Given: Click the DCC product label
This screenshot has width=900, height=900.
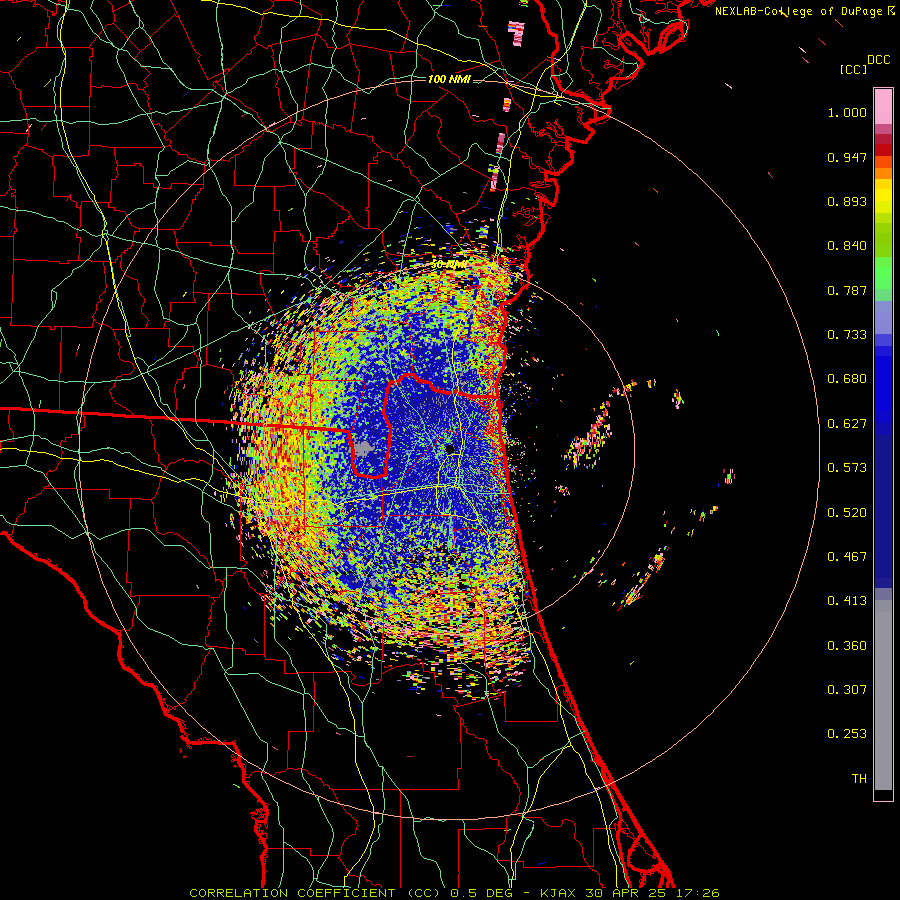Looking at the screenshot, I should pyautogui.click(x=878, y=60).
